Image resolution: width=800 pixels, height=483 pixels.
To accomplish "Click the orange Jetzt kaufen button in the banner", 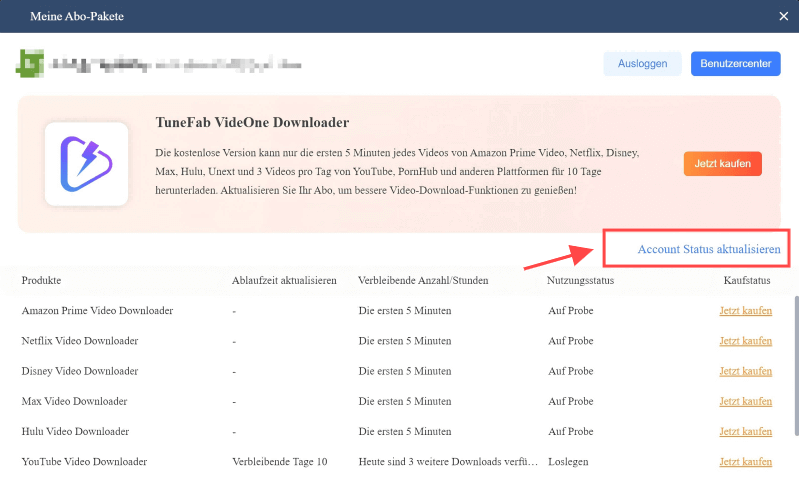I will click(722, 164).
